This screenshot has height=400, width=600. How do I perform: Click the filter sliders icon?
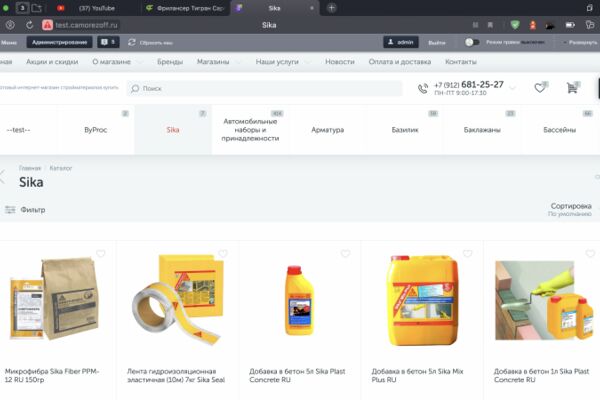pos(10,209)
